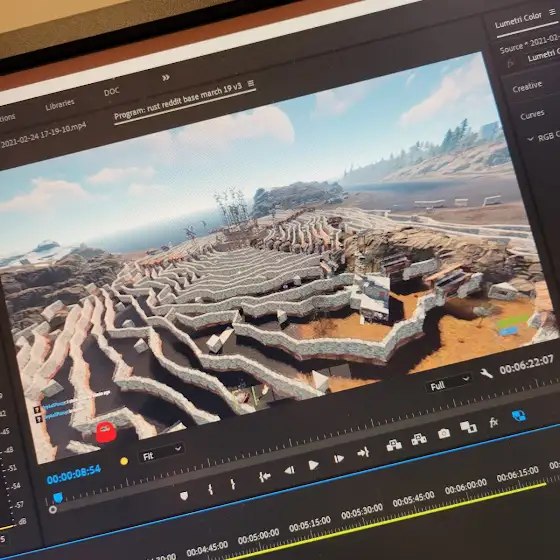Open the Full playback resolution dropdown
Screen dimensions: 560x560
449,383
